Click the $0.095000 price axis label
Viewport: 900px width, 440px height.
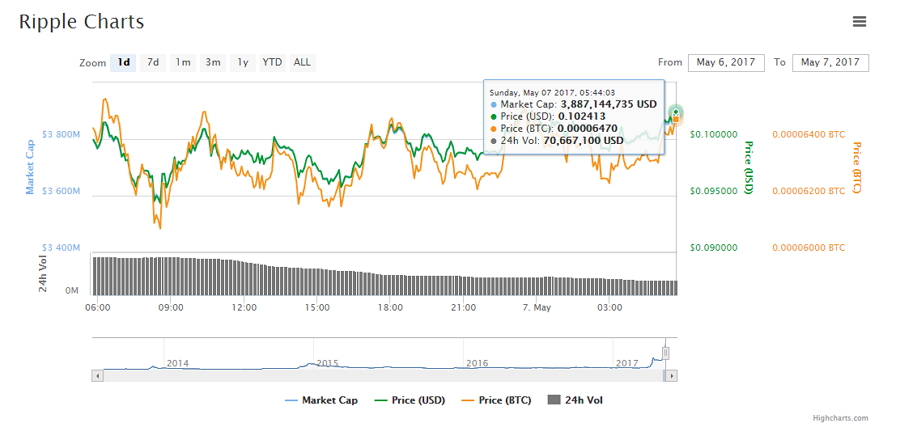(713, 191)
